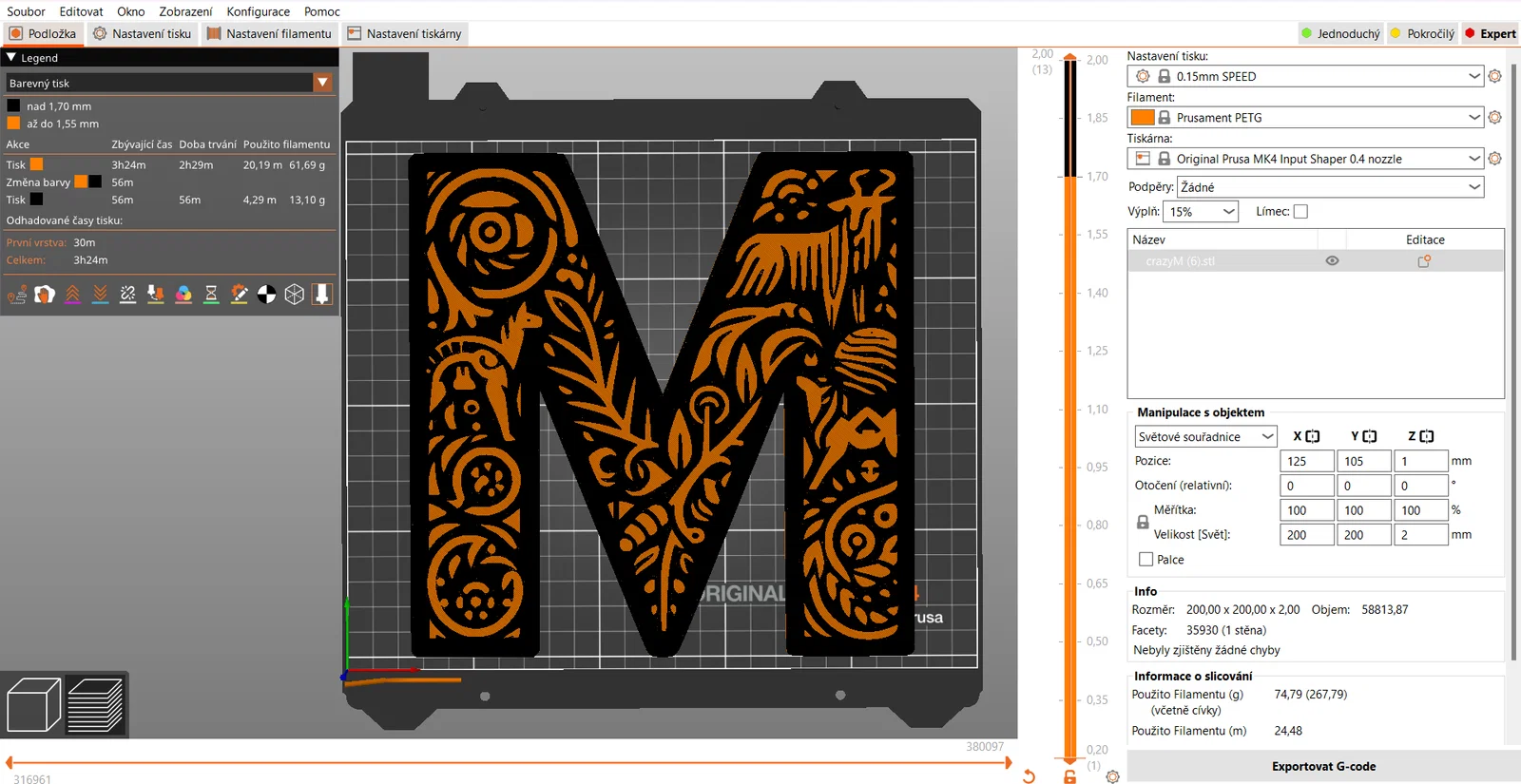Click the edit icon for crazyM (6).stl
The height and width of the screenshot is (784, 1521).
(x=1424, y=260)
